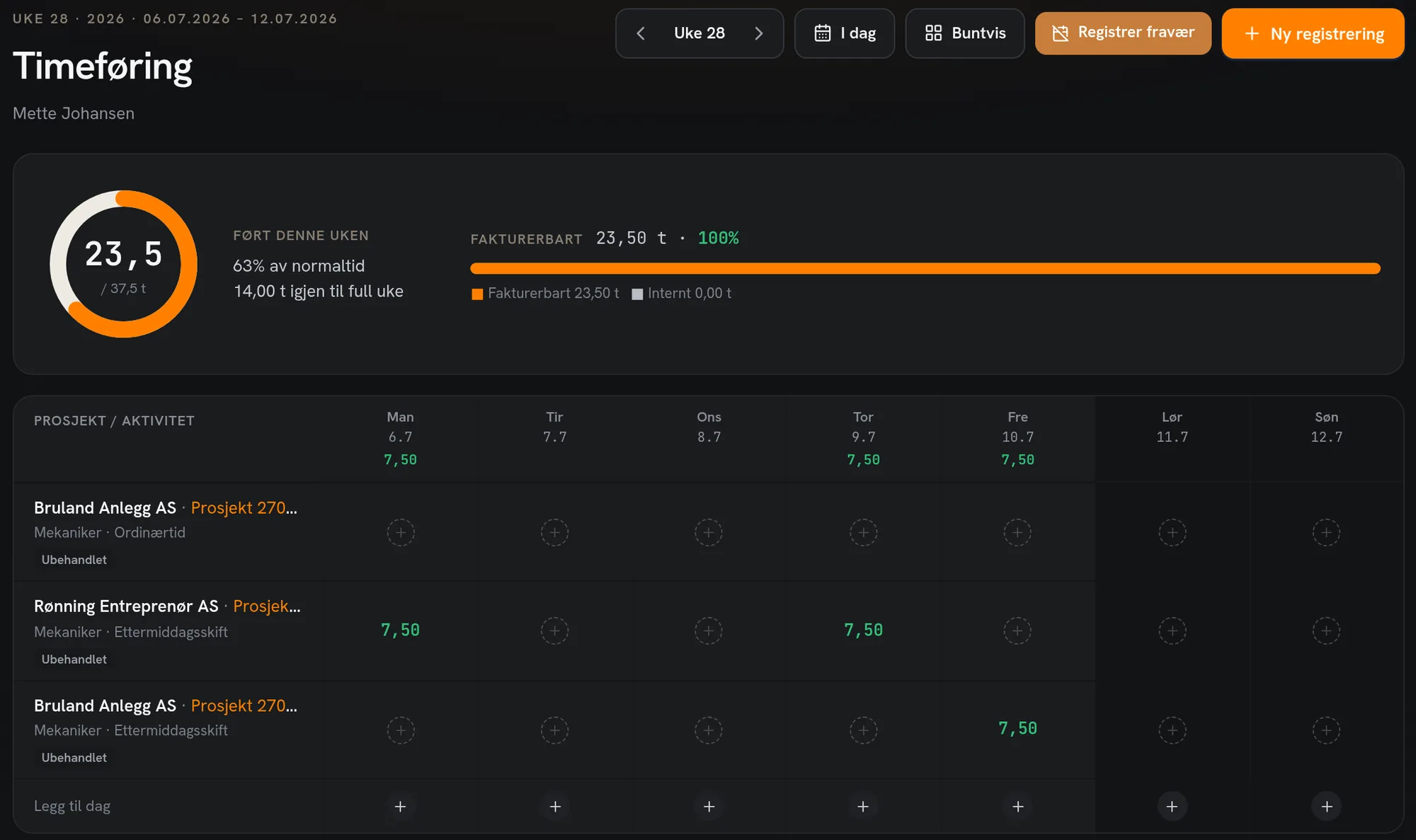Add Tuesday hours for Rønning Entreprenør row
This screenshot has height=840, width=1416.
click(555, 631)
